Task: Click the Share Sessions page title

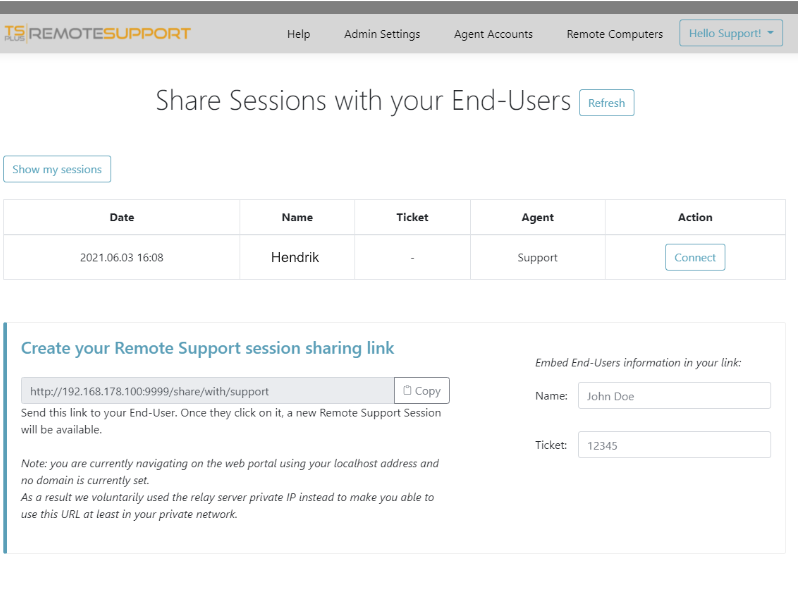Action: (363, 101)
